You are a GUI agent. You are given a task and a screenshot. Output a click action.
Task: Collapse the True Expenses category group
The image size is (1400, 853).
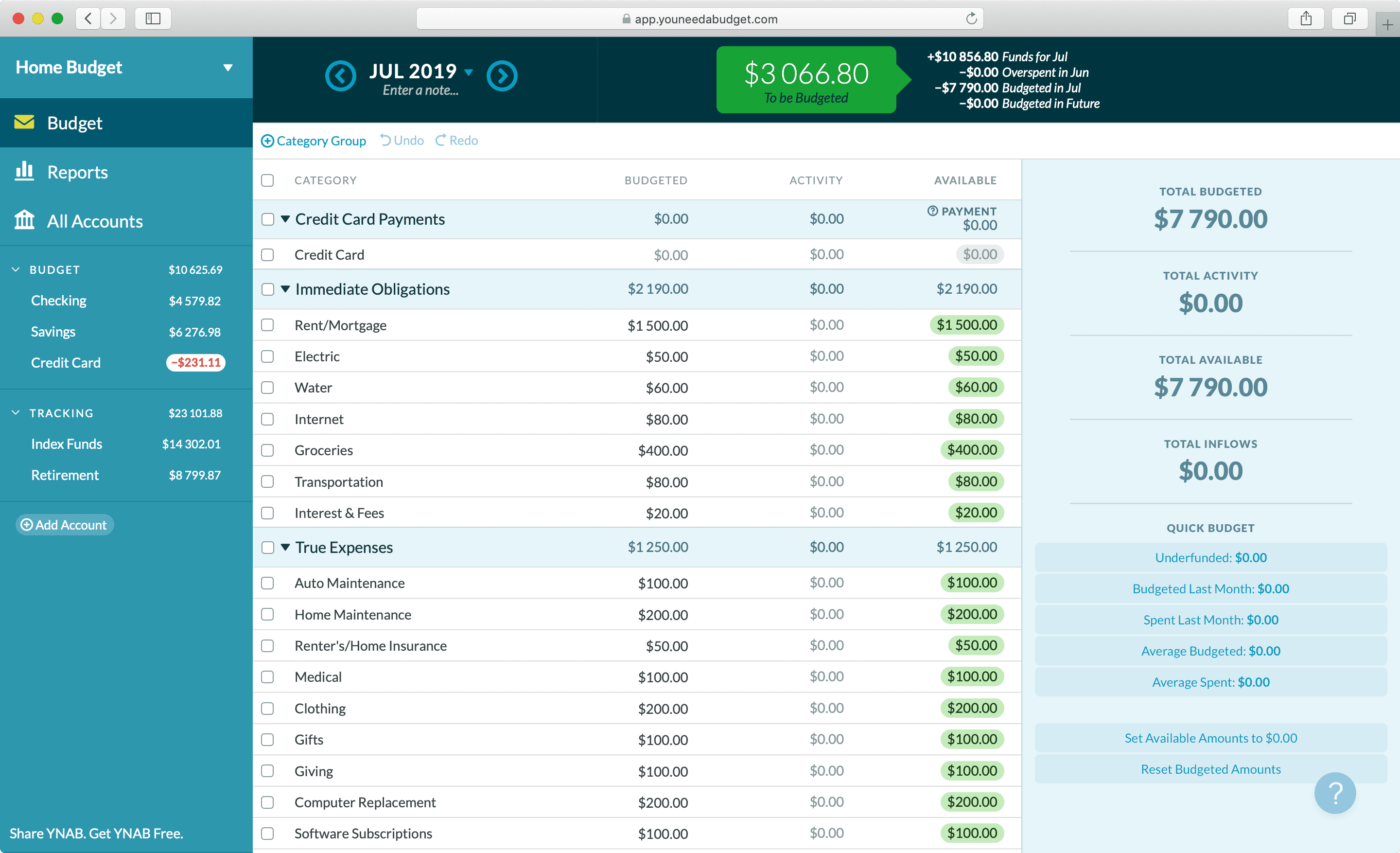(x=285, y=546)
